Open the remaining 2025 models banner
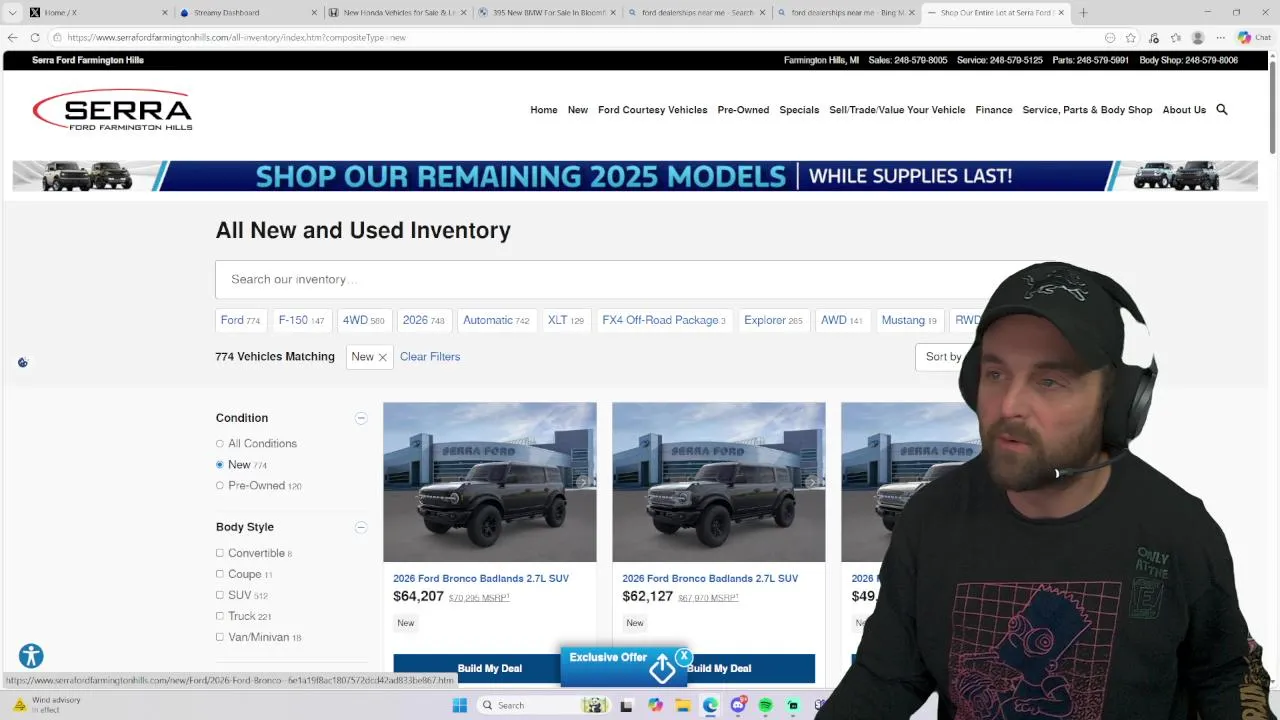This screenshot has width=1280, height=720. (x=635, y=176)
